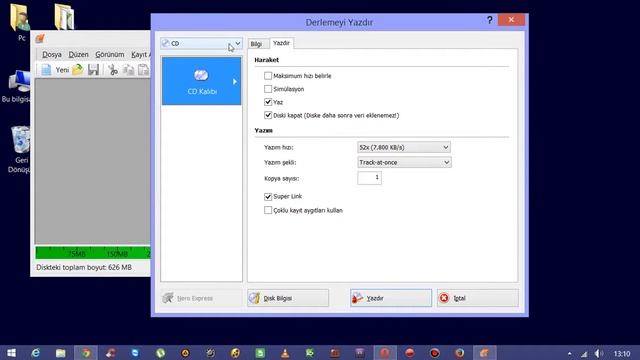Click the Kopya sayısı input field
Image resolution: width=640 pixels, height=360 pixels.
point(369,178)
